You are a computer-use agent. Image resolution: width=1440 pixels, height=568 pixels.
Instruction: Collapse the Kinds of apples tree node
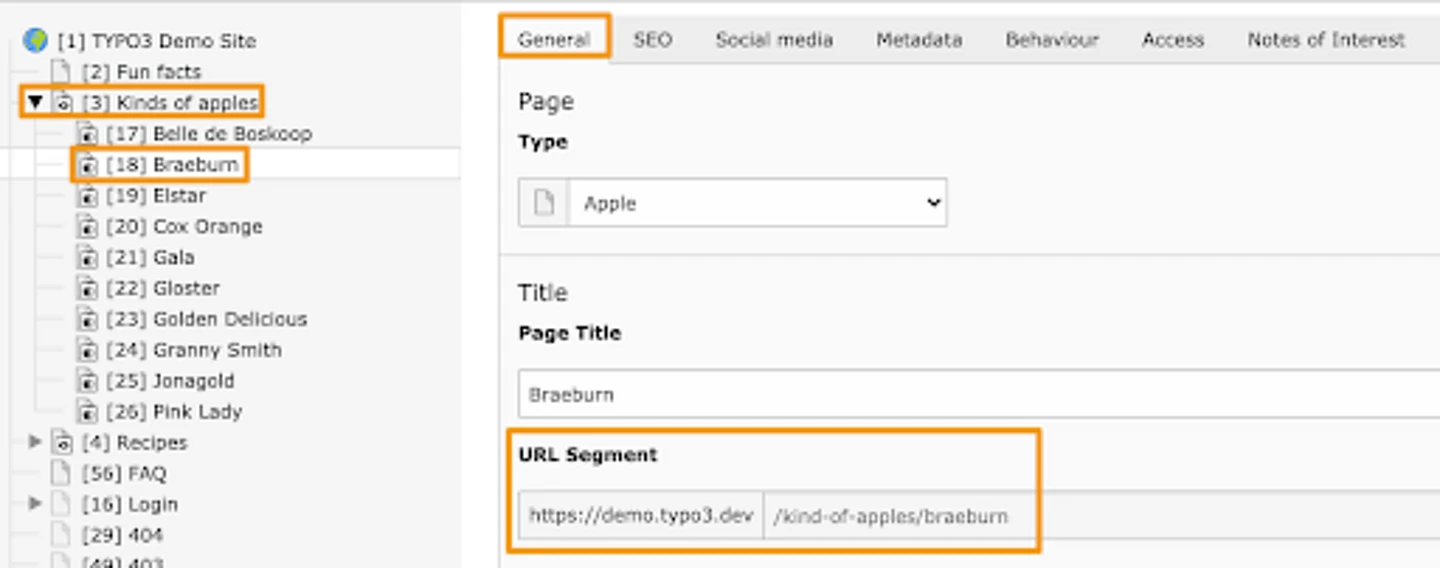[36, 102]
